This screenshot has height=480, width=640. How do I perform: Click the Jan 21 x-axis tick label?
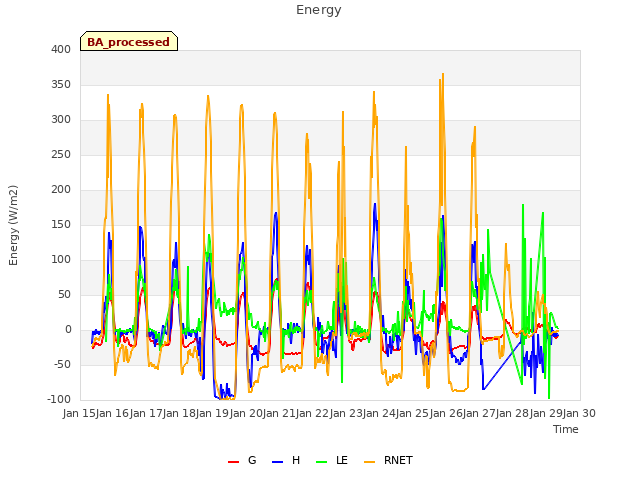[x=279, y=413]
